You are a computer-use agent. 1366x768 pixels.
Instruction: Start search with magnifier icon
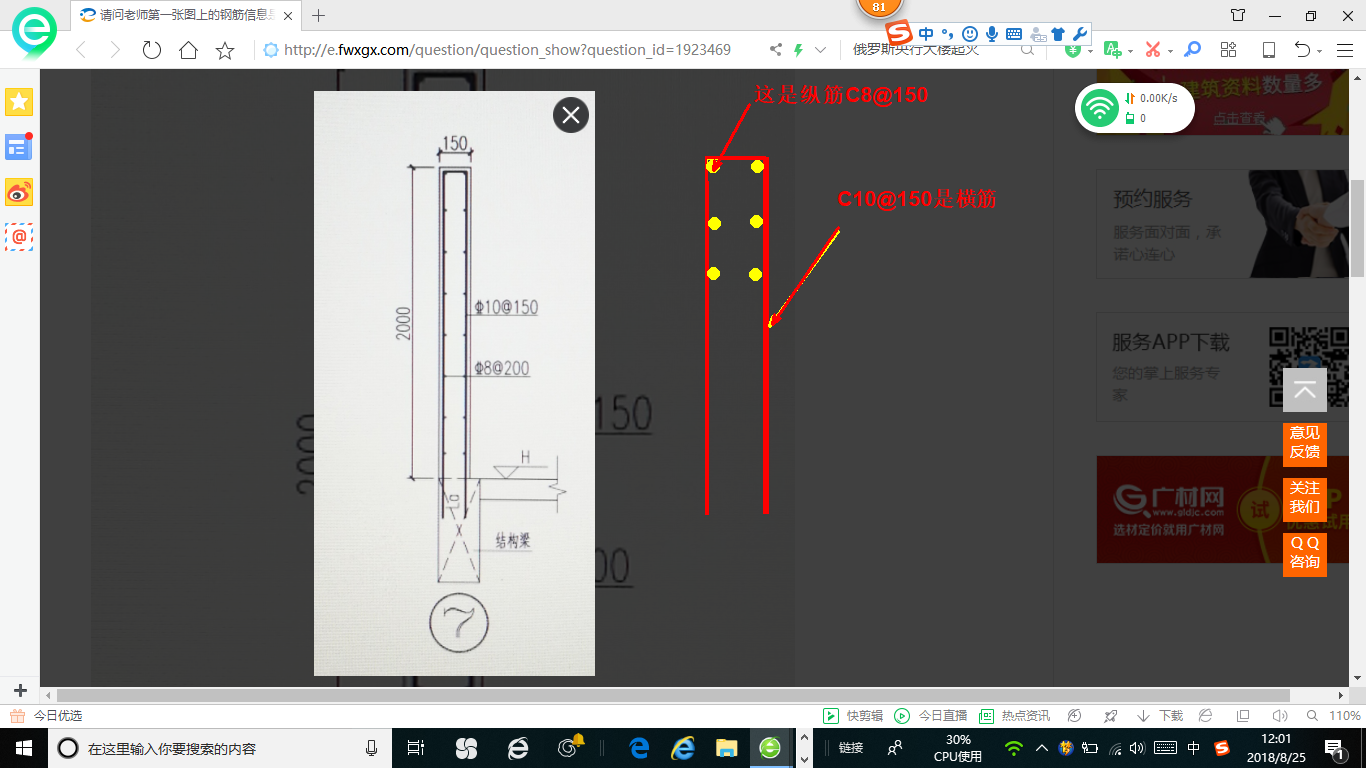pos(1027,50)
